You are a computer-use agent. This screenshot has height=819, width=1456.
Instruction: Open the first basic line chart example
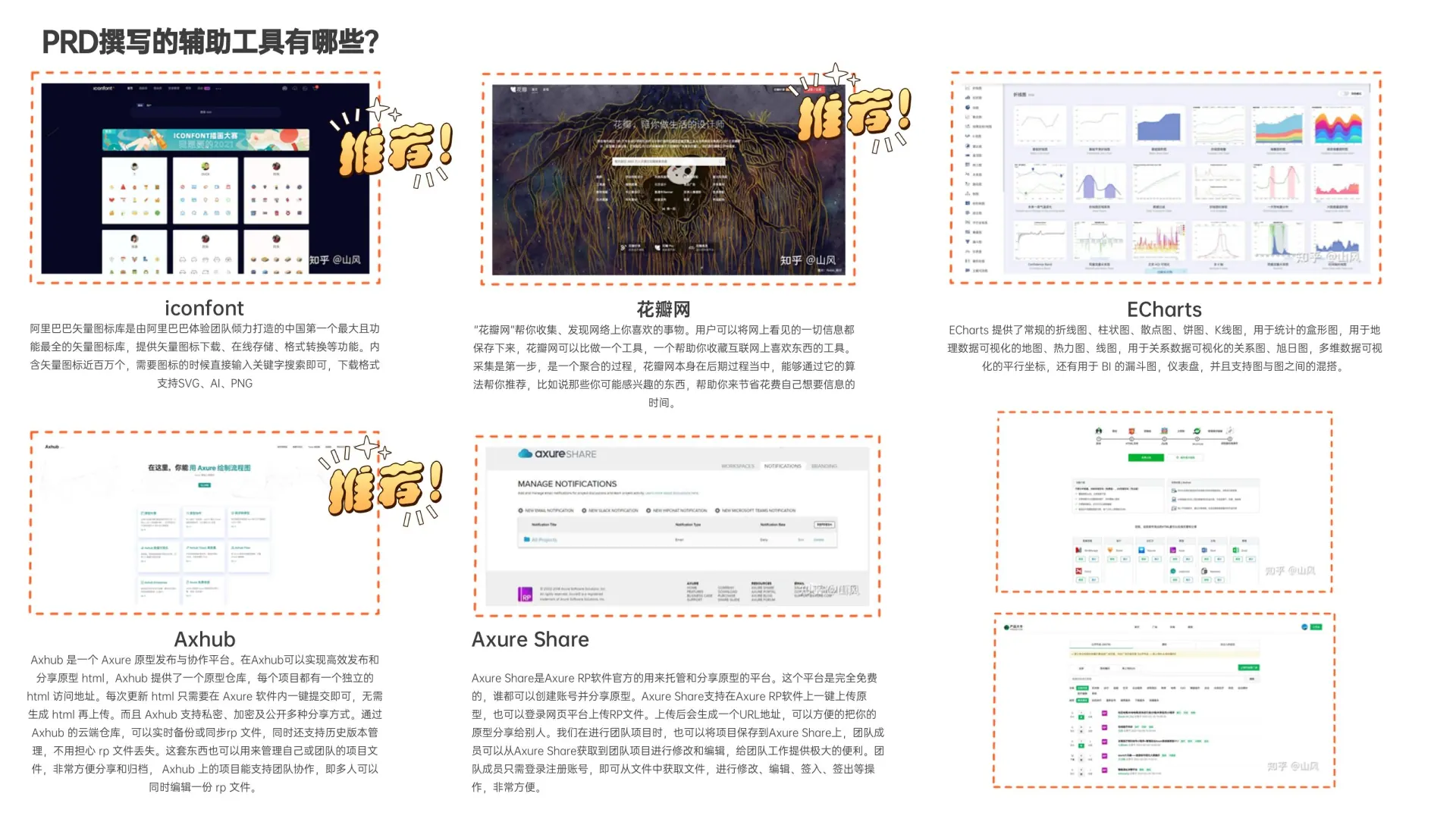1040,126
